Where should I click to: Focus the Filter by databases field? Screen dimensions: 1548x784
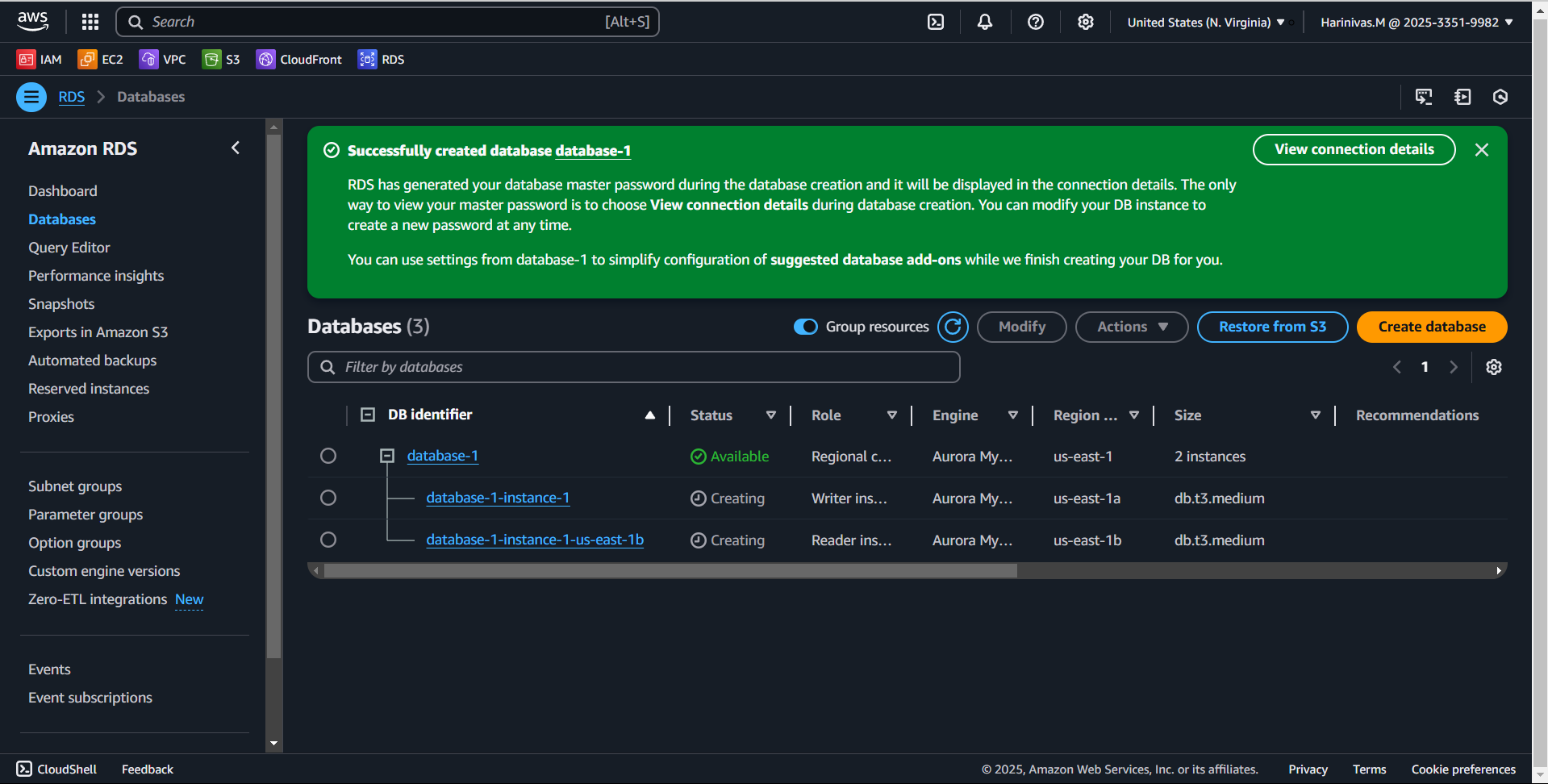634,367
